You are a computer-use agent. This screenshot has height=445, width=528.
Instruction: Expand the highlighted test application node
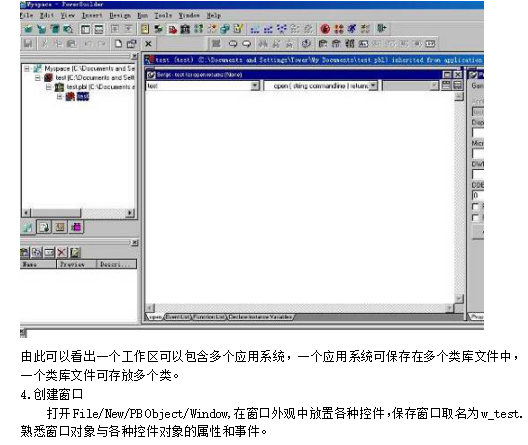coord(60,97)
